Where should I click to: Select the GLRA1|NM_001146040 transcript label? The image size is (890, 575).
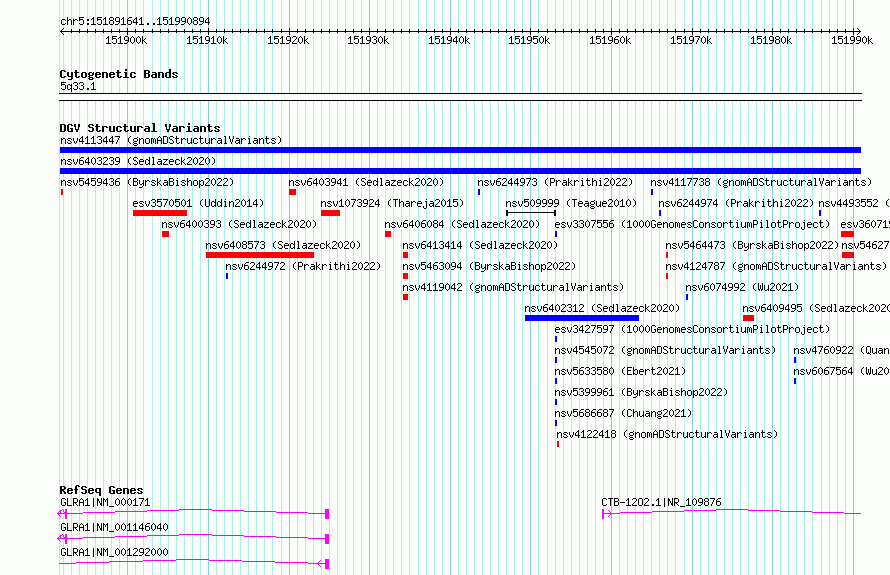[114, 527]
